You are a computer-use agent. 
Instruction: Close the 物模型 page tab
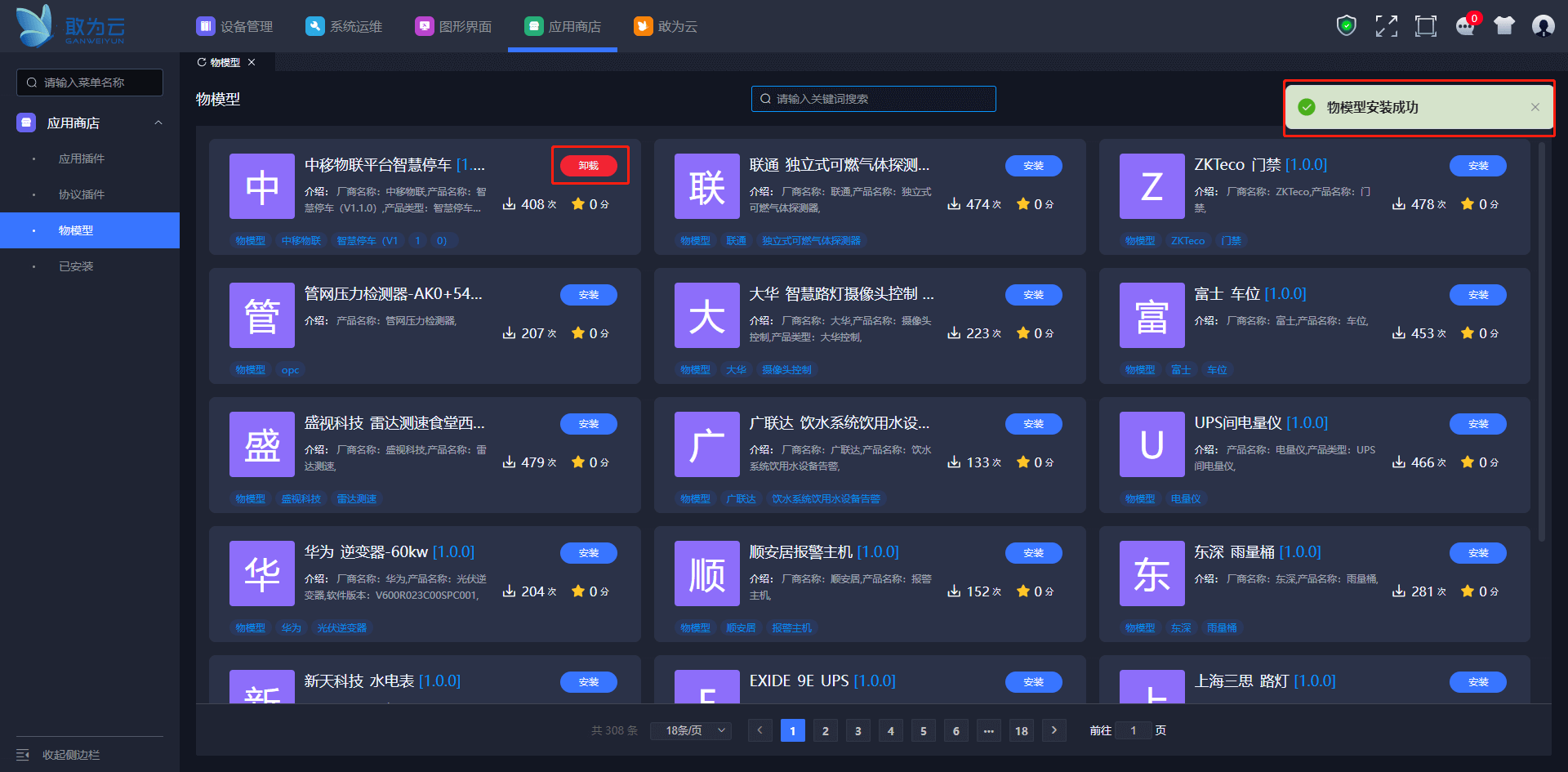pyautogui.click(x=252, y=62)
